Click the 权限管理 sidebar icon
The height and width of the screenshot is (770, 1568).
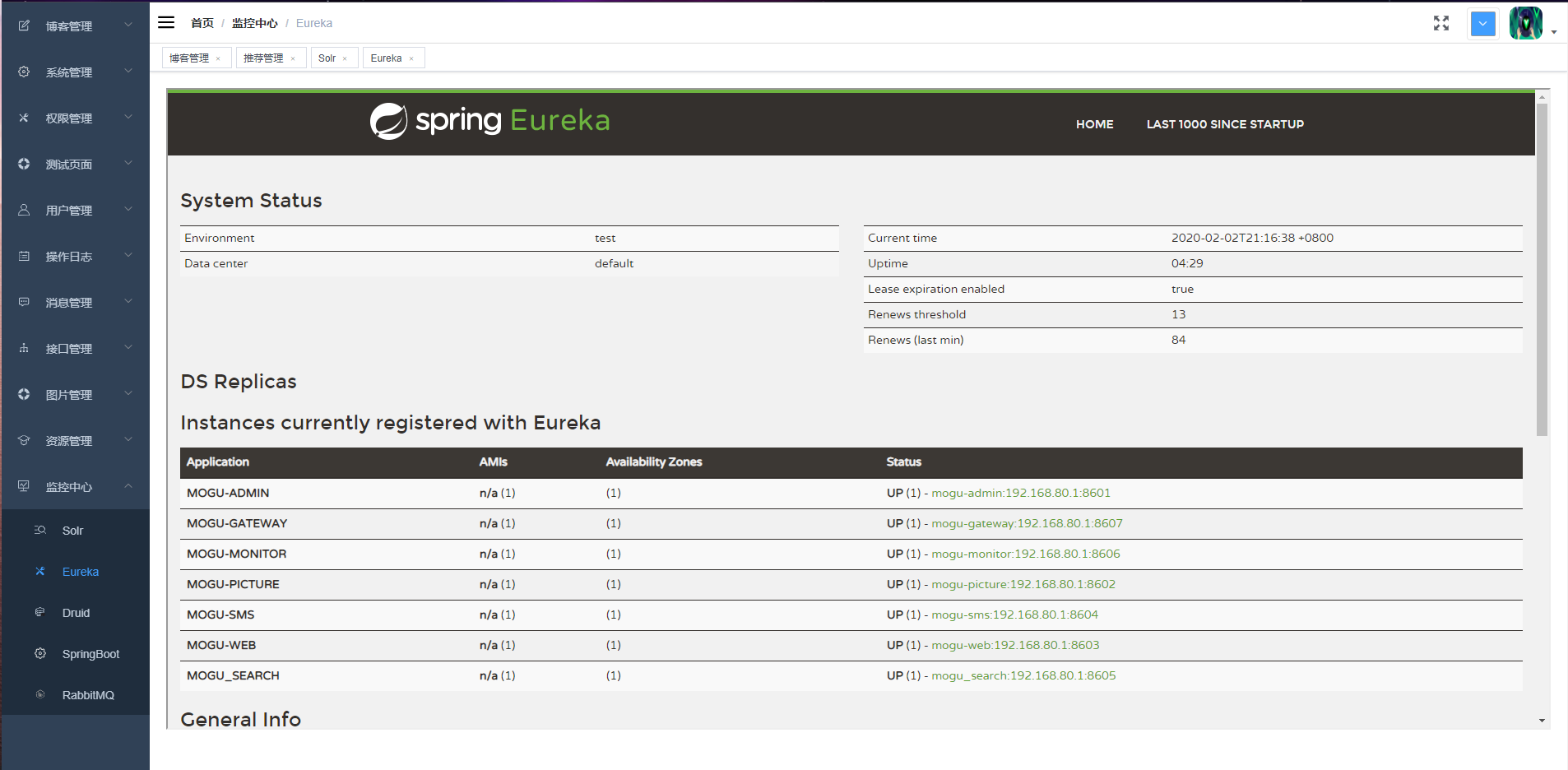(24, 118)
